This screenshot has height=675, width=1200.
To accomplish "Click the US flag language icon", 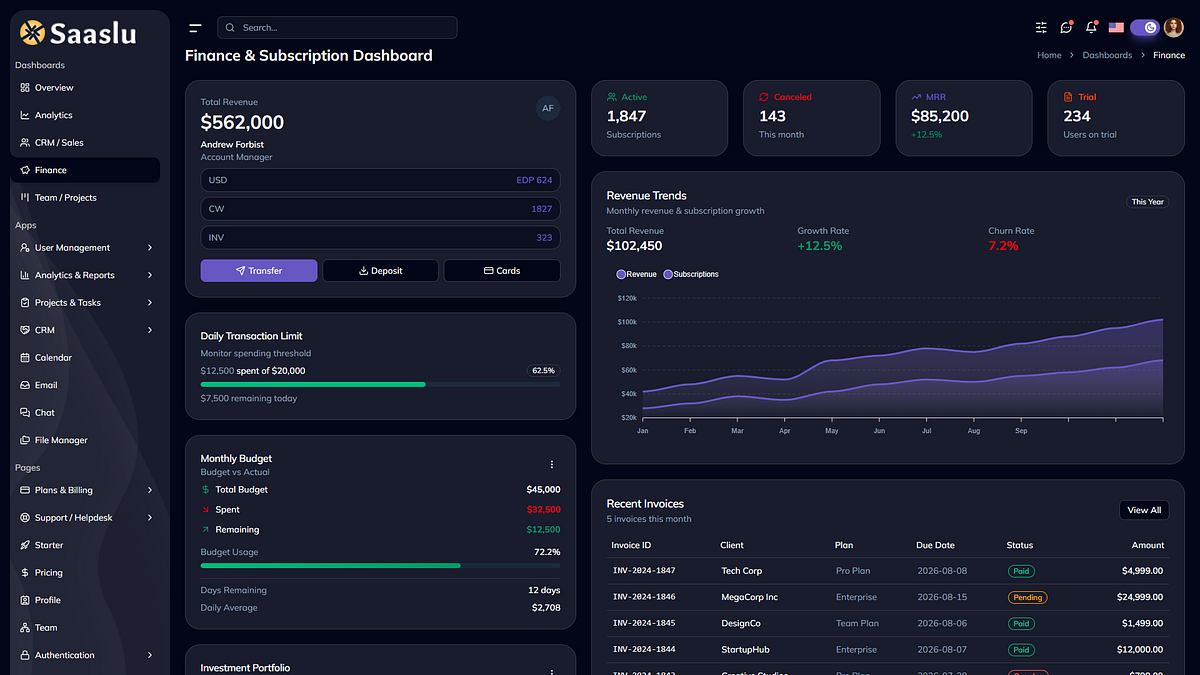I will pyautogui.click(x=1116, y=28).
